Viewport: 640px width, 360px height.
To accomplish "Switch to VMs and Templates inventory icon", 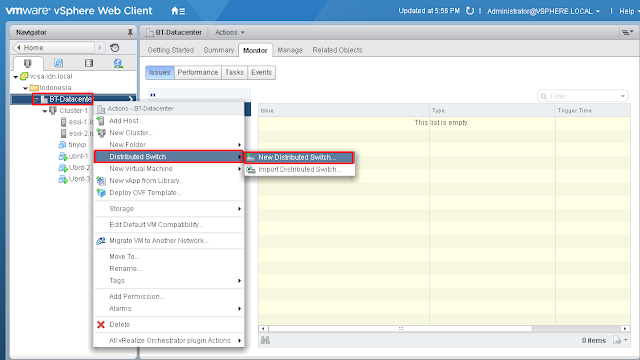I will coord(58,63).
